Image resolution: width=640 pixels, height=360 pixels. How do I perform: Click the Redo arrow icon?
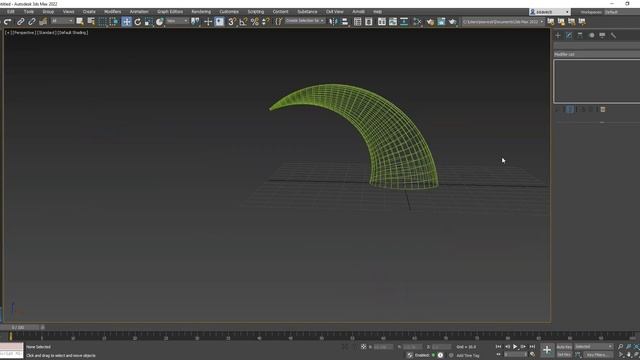(x=8, y=22)
